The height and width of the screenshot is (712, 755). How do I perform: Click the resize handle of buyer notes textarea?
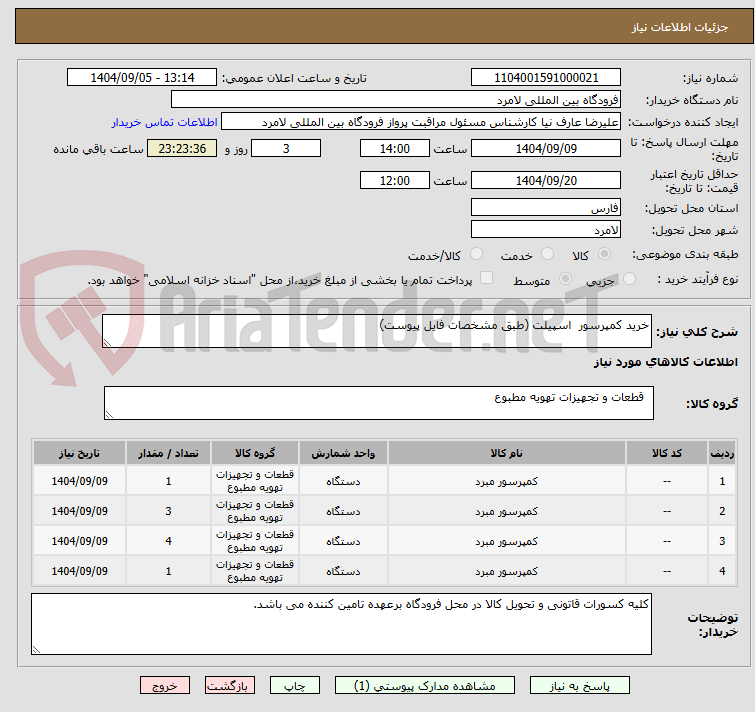[36, 650]
